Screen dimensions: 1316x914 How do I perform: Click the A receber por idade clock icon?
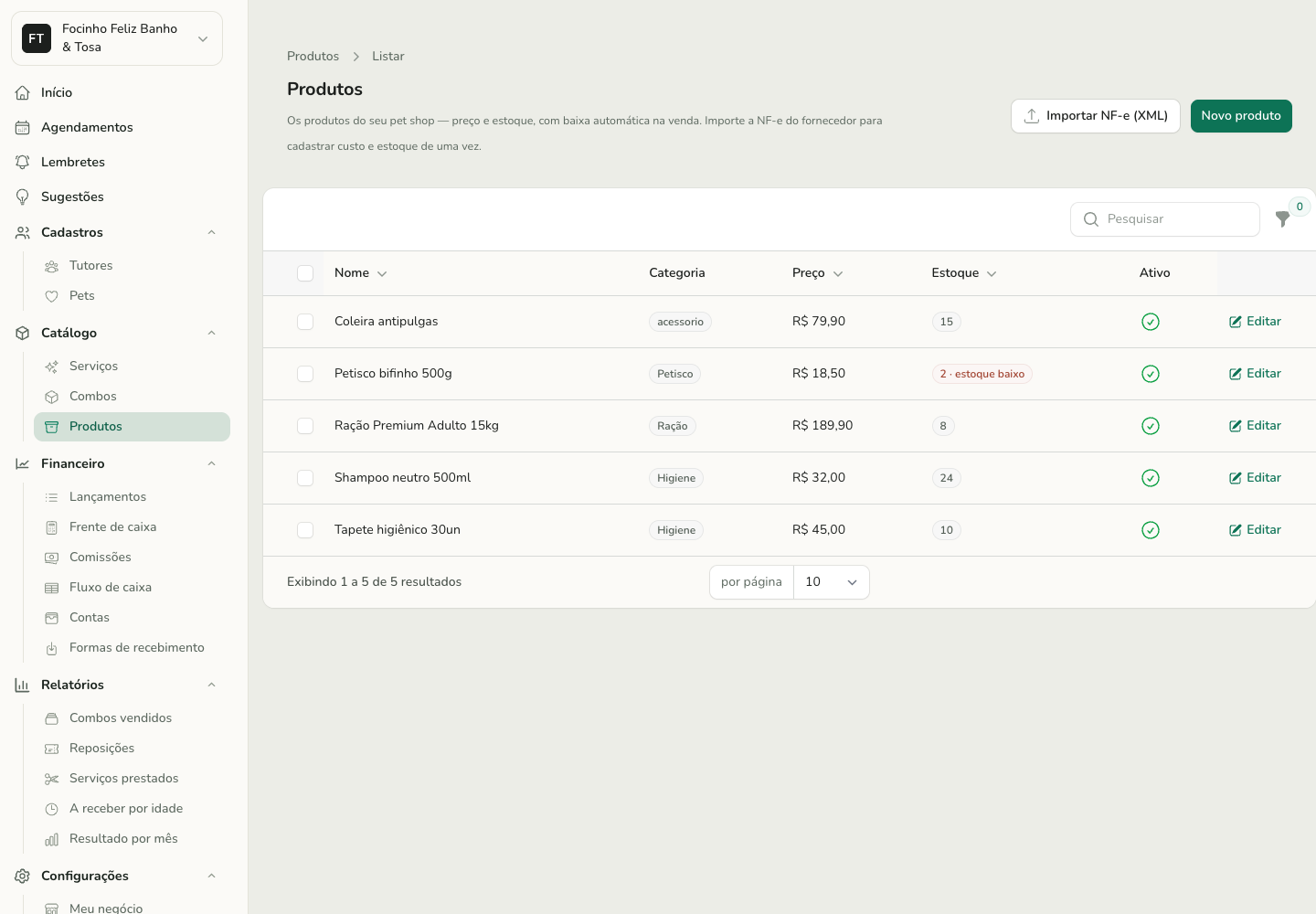[52, 809]
